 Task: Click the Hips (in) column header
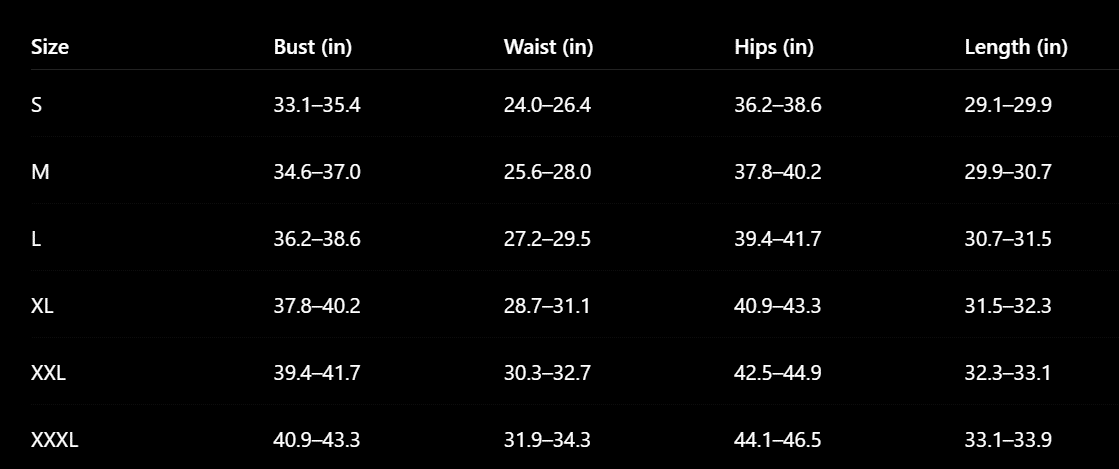coord(774,47)
